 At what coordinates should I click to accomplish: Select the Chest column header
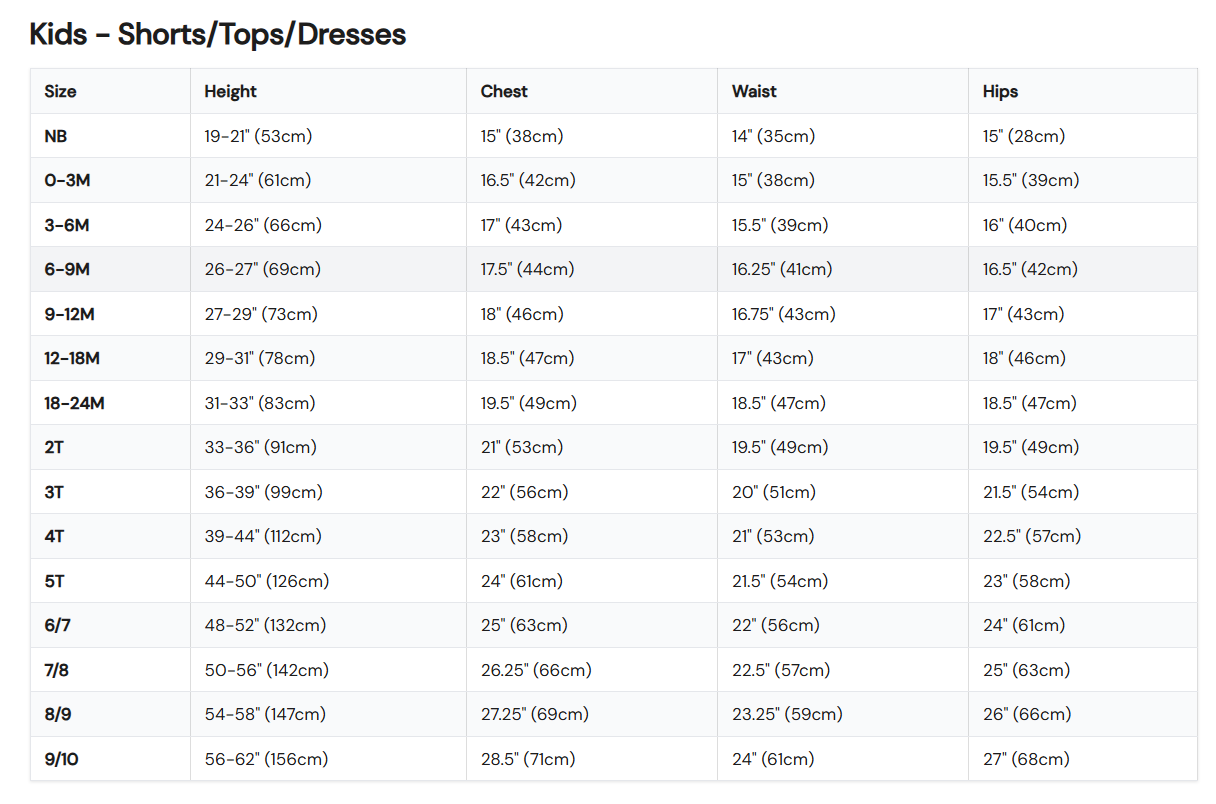click(504, 91)
